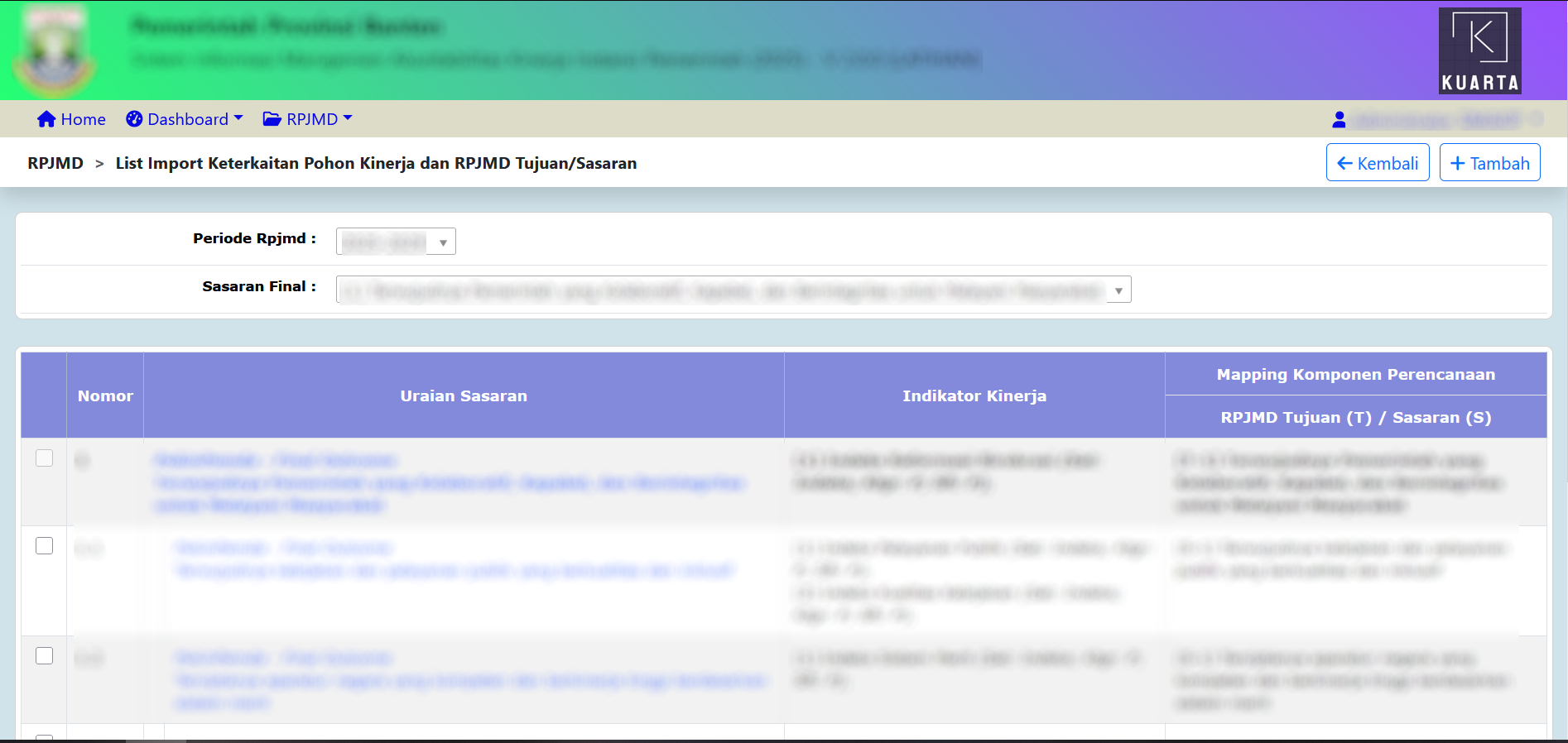Open the RPJMD dropdown menu
Screen dimensions: 1568x743
(308, 119)
